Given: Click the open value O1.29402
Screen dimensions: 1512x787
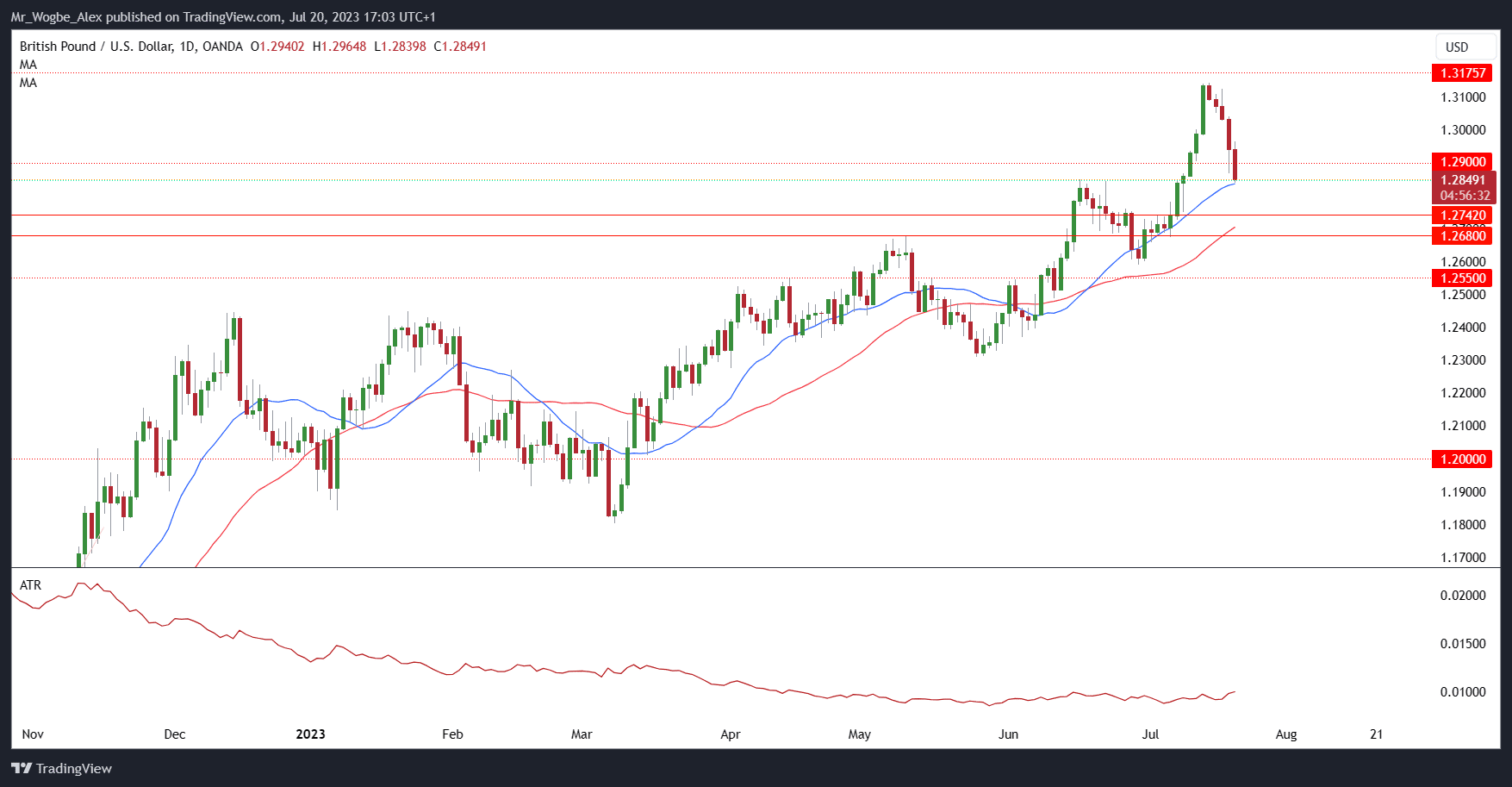Looking at the screenshot, I should (277, 47).
